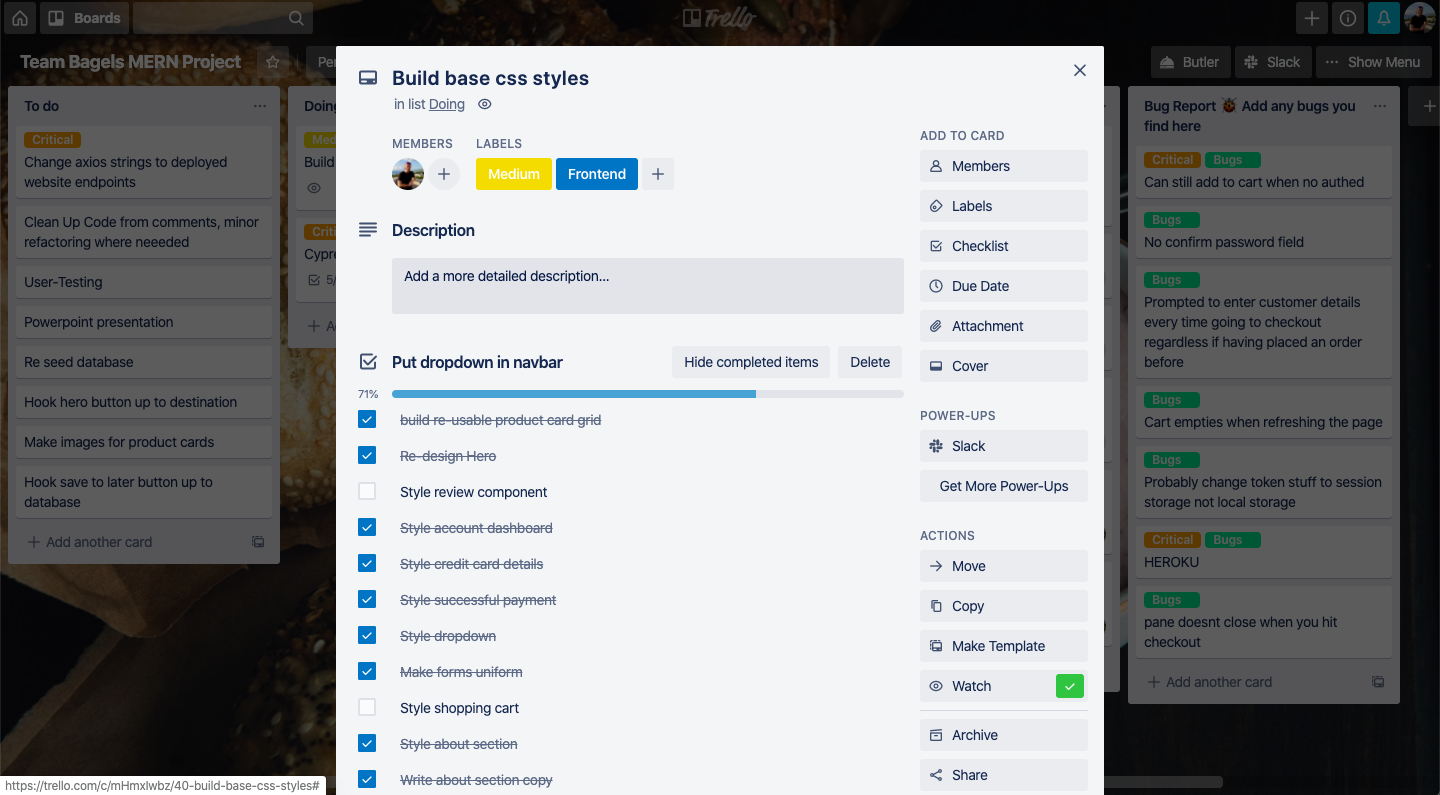Open Re seed database card
The height and width of the screenshot is (795, 1440).
tap(144, 362)
